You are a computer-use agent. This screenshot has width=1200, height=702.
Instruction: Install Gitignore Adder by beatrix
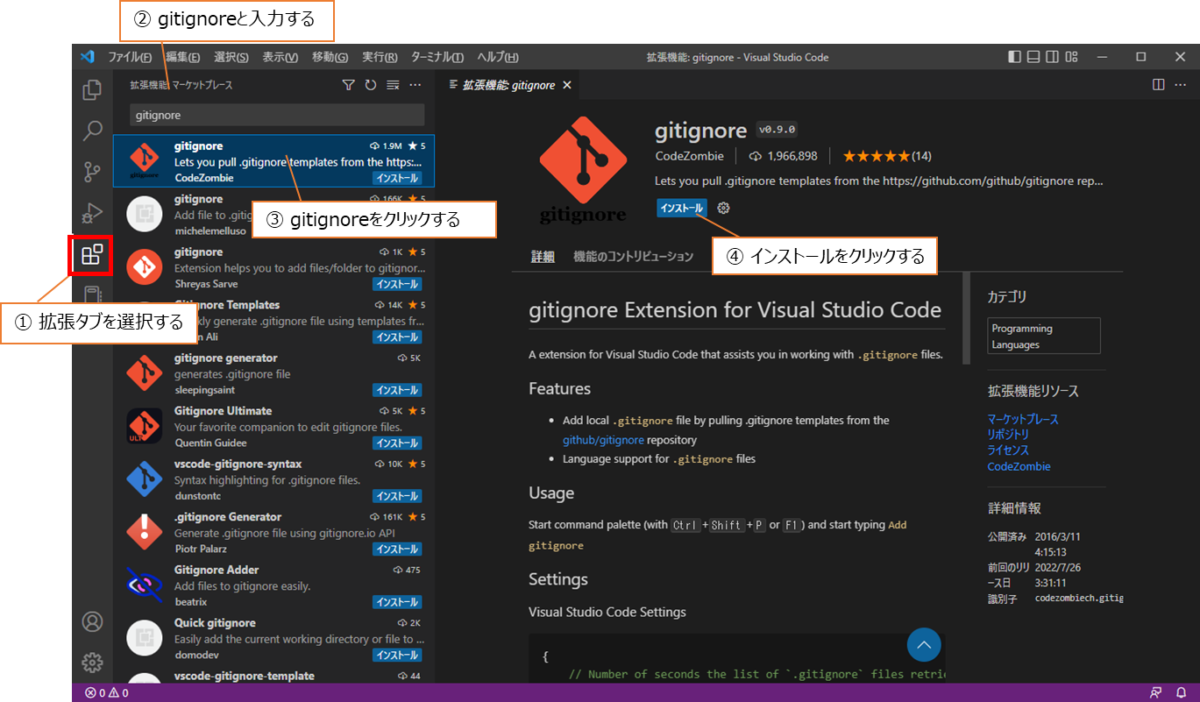tap(397, 602)
